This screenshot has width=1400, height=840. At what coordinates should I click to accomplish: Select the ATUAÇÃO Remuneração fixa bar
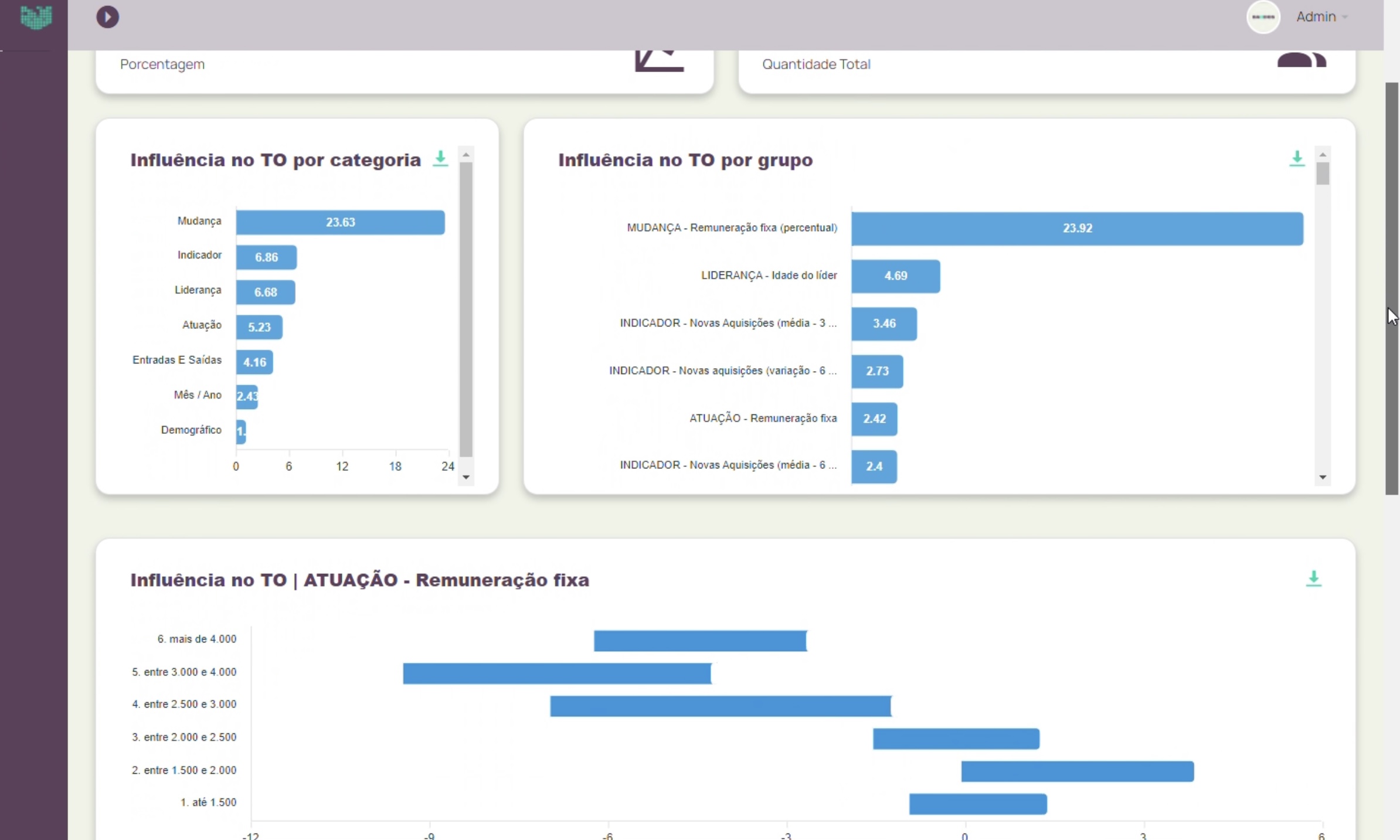[x=874, y=419]
